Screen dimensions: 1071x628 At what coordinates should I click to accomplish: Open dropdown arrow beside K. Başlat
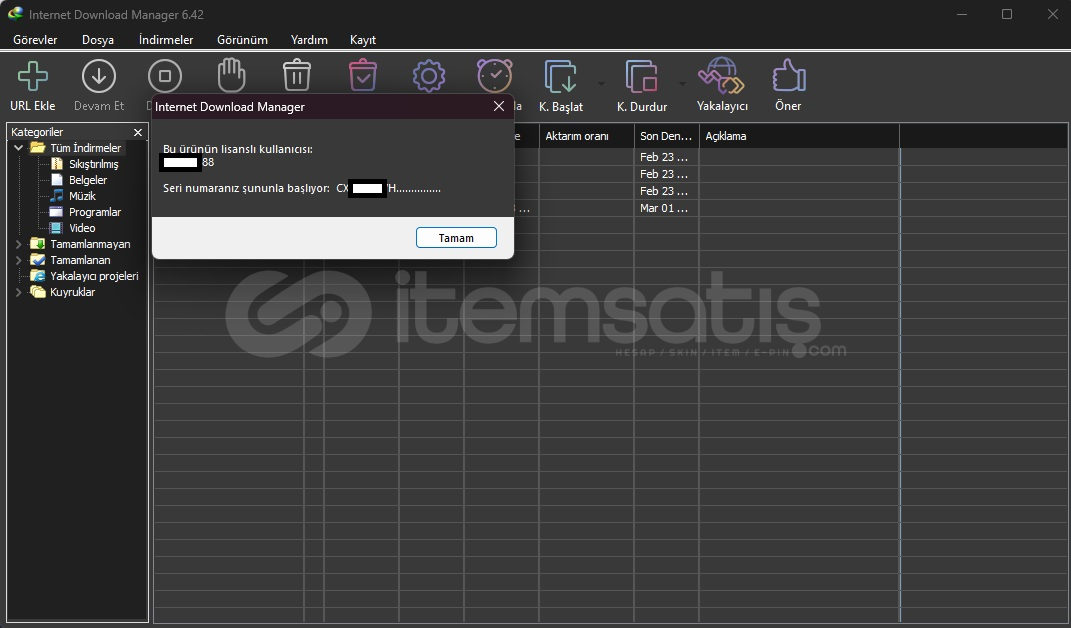(x=601, y=84)
